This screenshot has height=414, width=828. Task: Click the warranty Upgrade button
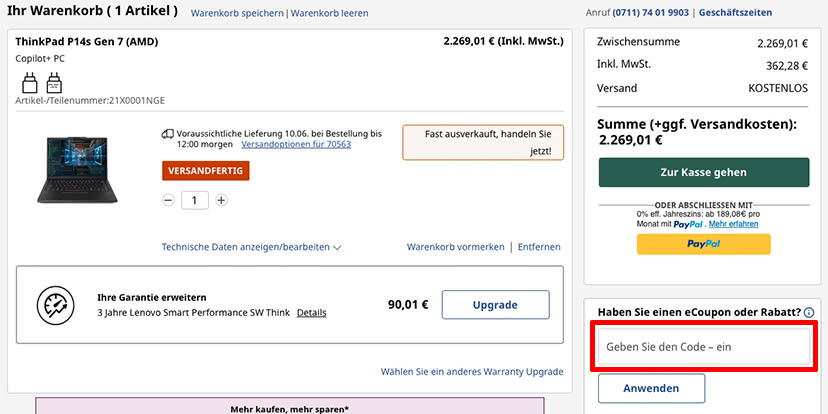pos(495,305)
